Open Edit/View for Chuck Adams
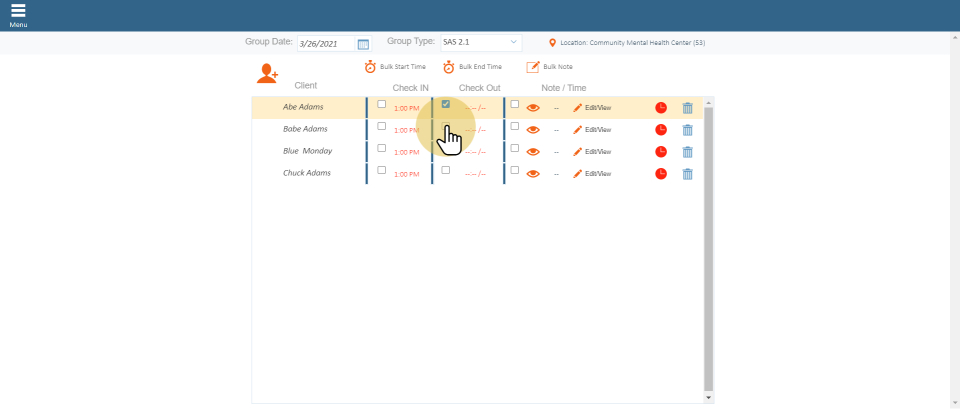The height and width of the screenshot is (410, 960). click(592, 174)
